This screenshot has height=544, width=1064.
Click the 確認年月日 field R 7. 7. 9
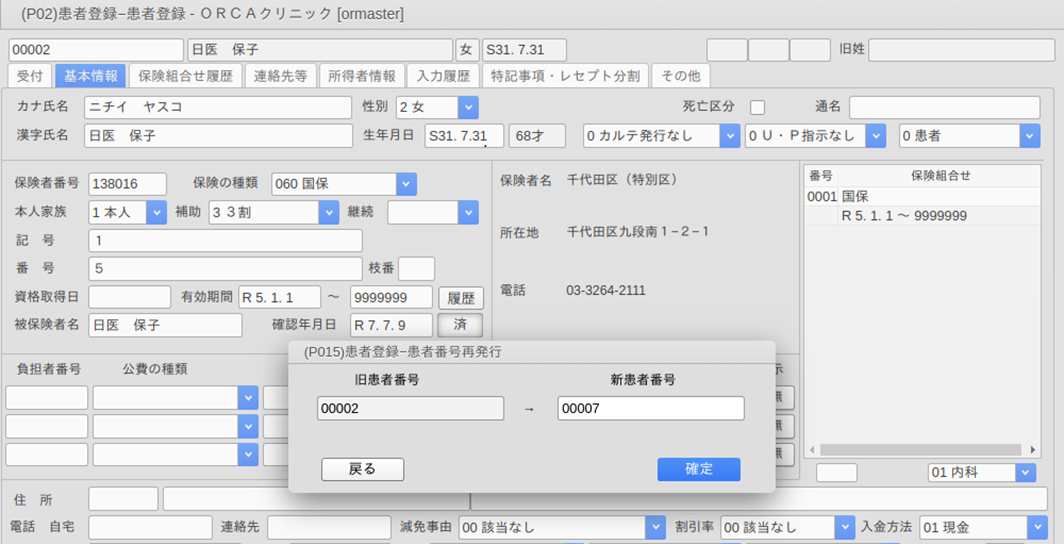point(391,326)
